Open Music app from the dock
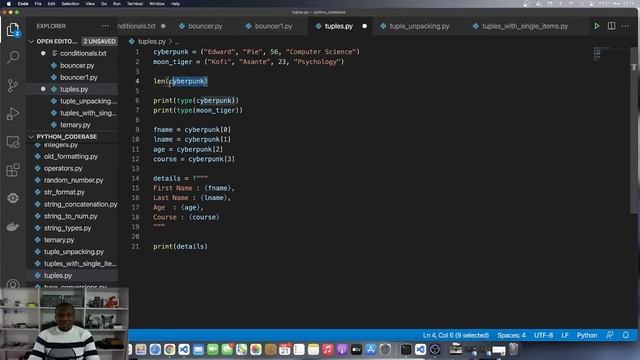Screen dimensions: 640x360 coord(327,349)
